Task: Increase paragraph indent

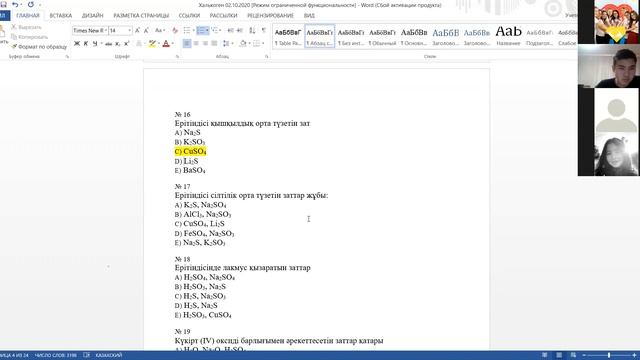Action: [240, 31]
